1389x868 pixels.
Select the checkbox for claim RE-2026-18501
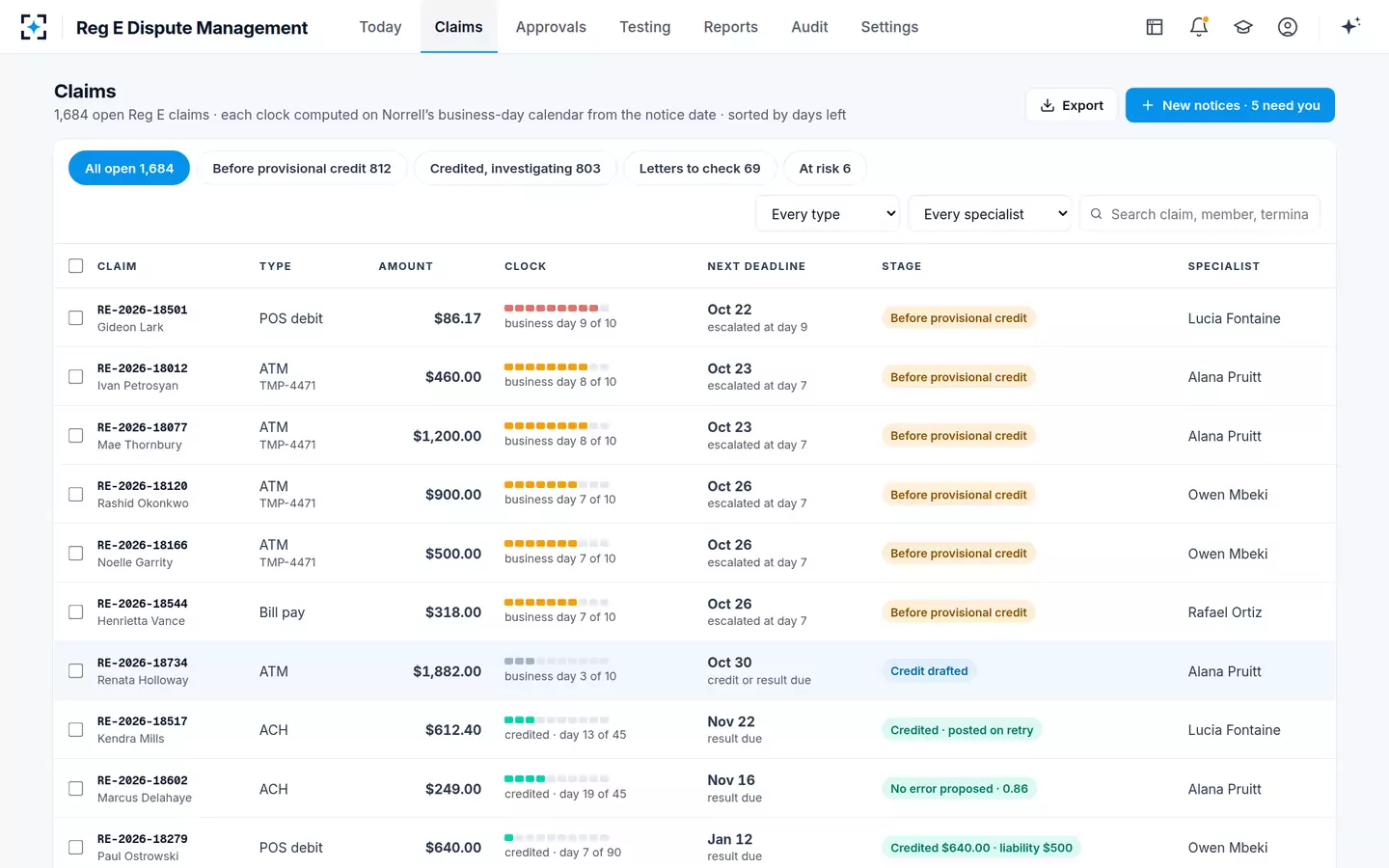pos(75,318)
